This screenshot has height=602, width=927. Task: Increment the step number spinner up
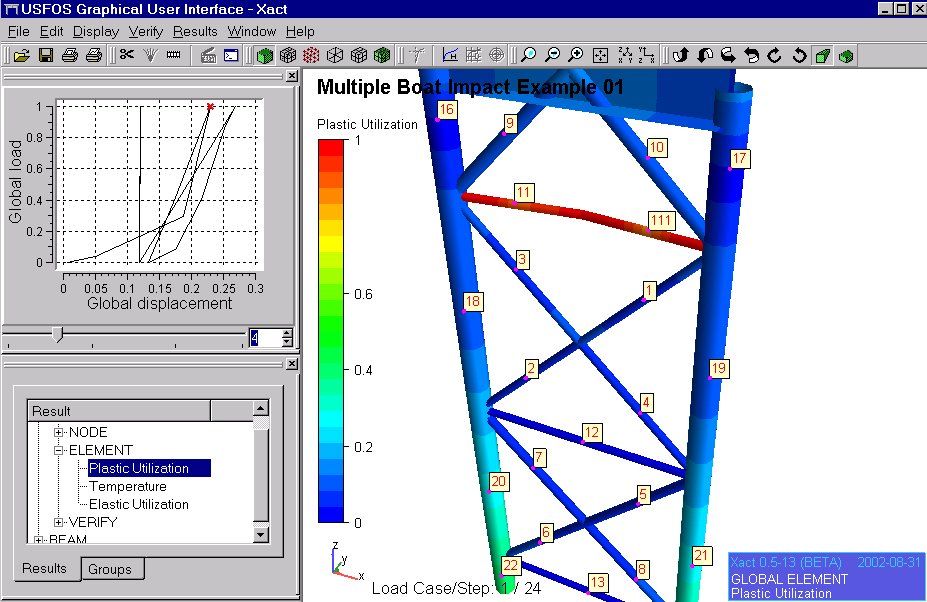click(287, 333)
